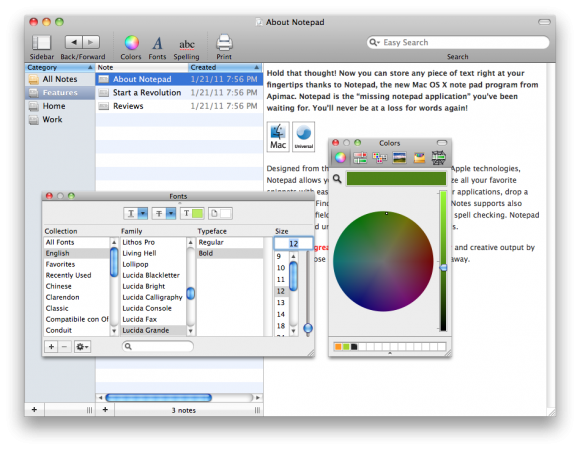Open the search options magnifier dropdown
This screenshot has width=580, height=450.
(x=375, y=43)
